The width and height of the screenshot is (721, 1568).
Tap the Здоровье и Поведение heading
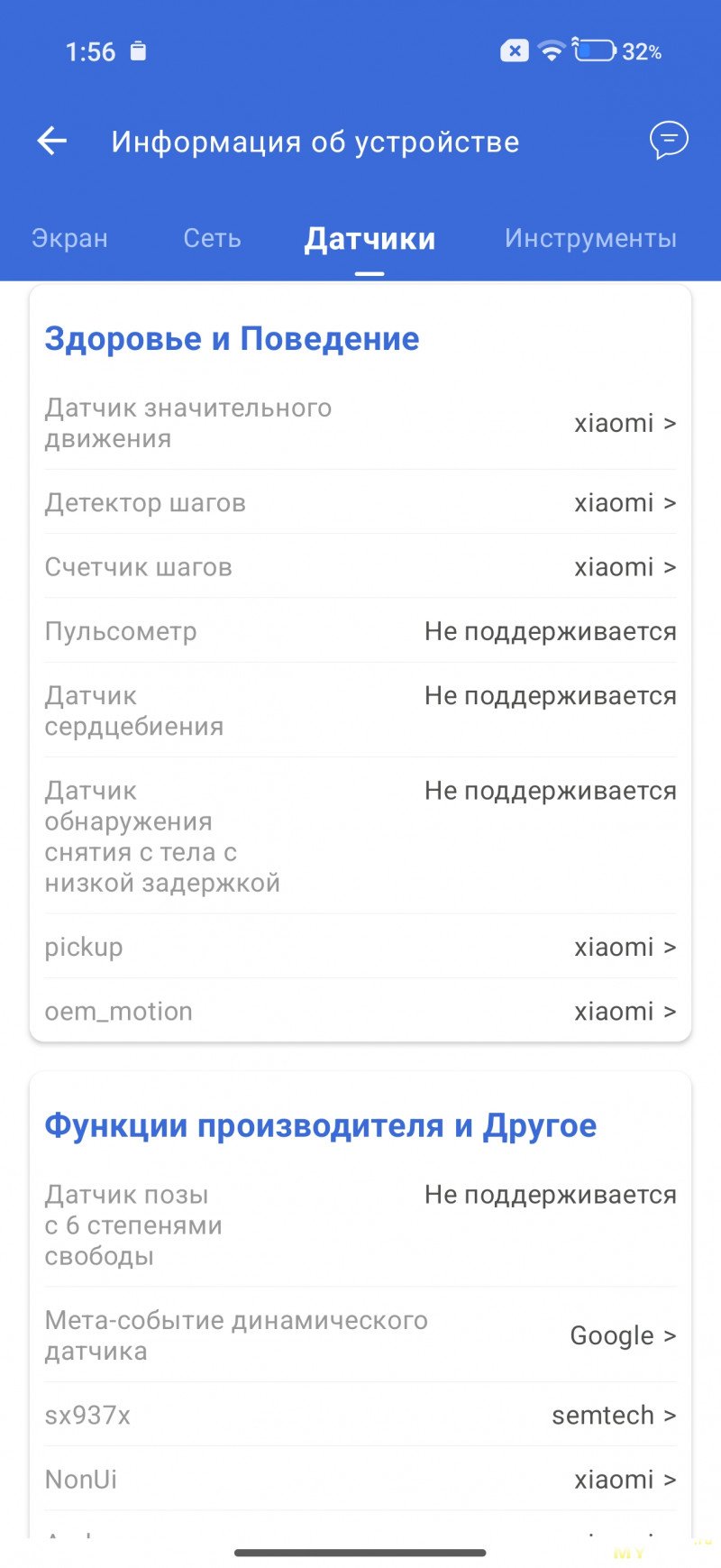point(232,339)
